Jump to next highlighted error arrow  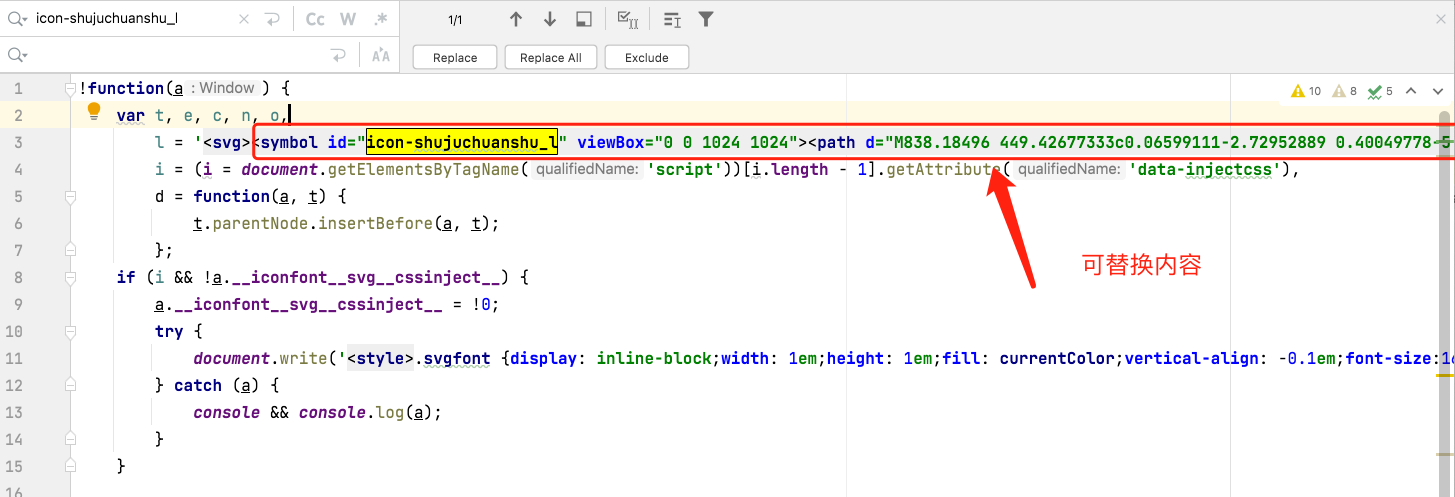[1437, 91]
